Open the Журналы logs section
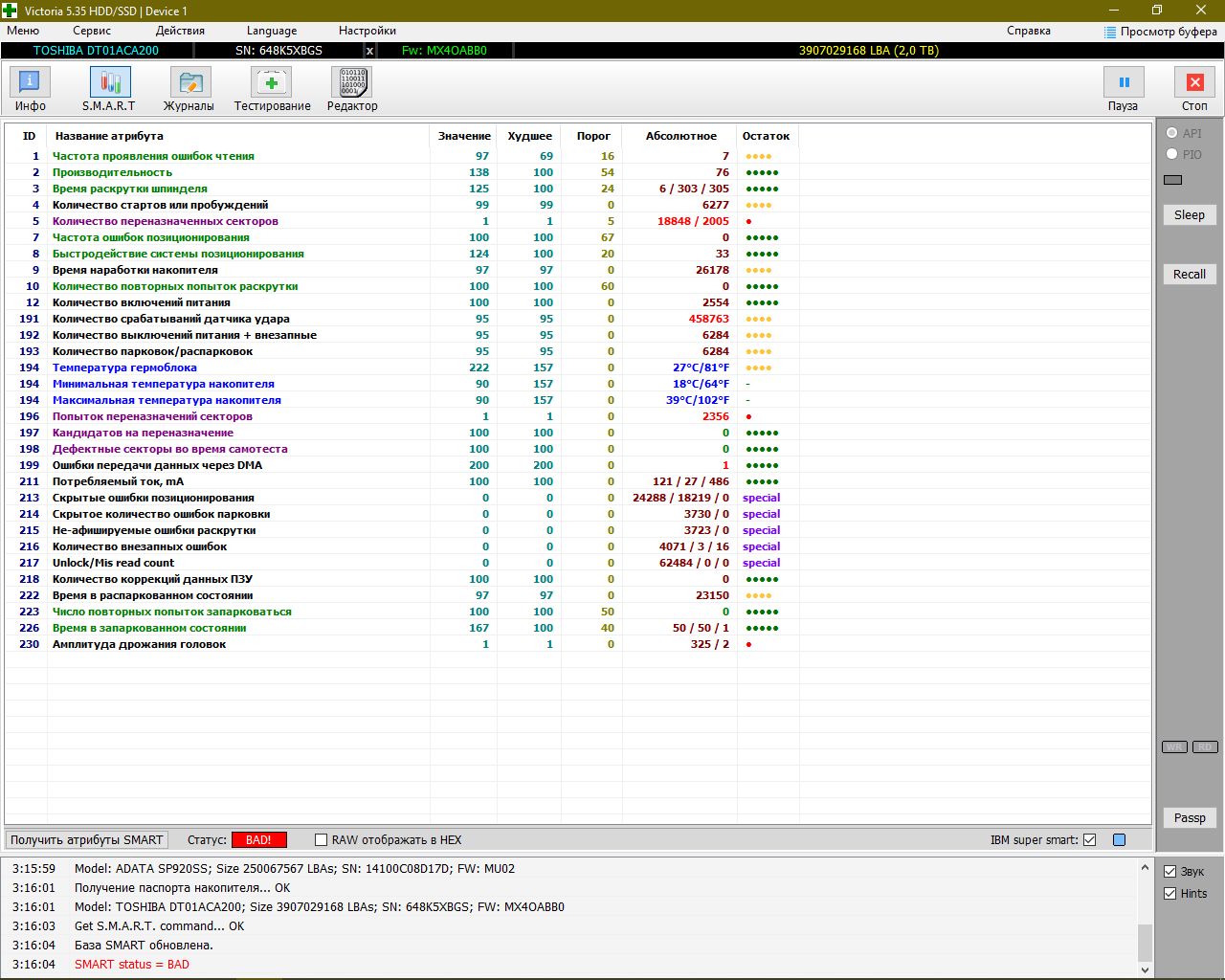The height and width of the screenshot is (980, 1225). click(x=189, y=90)
